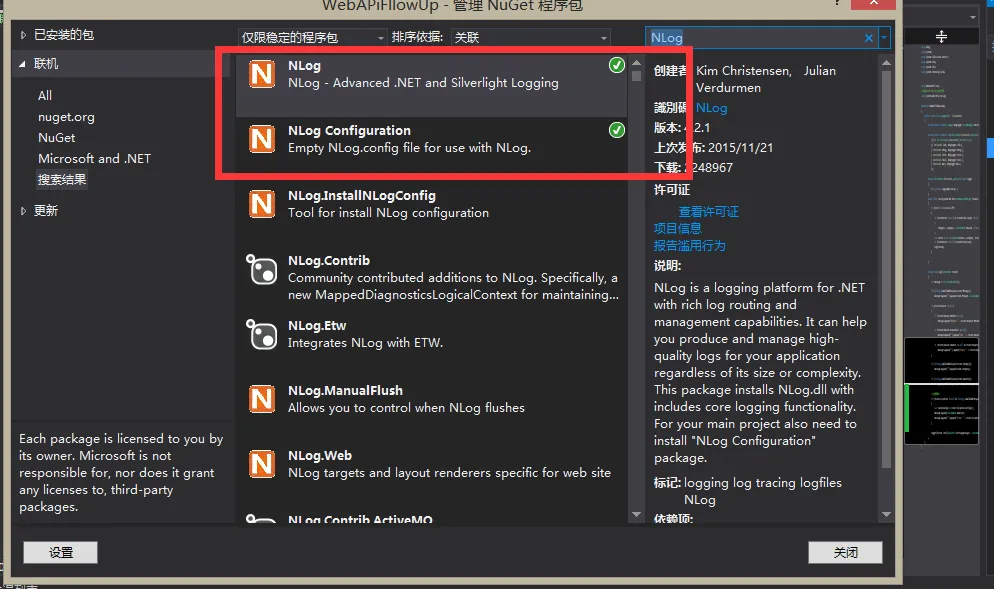Screen dimensions: 994x589
Task: Click the installed checkmark on NLog Configuration
Action: (617, 130)
